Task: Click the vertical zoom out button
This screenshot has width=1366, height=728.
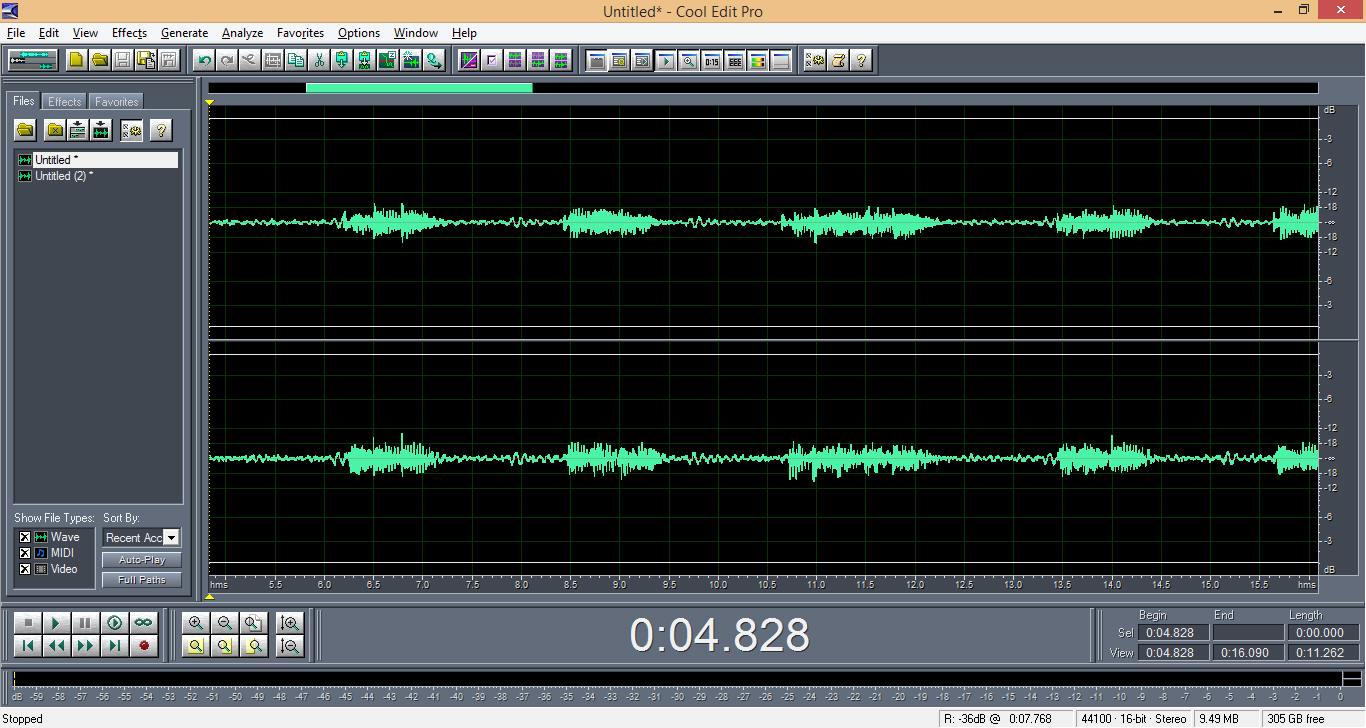Action: [x=291, y=646]
